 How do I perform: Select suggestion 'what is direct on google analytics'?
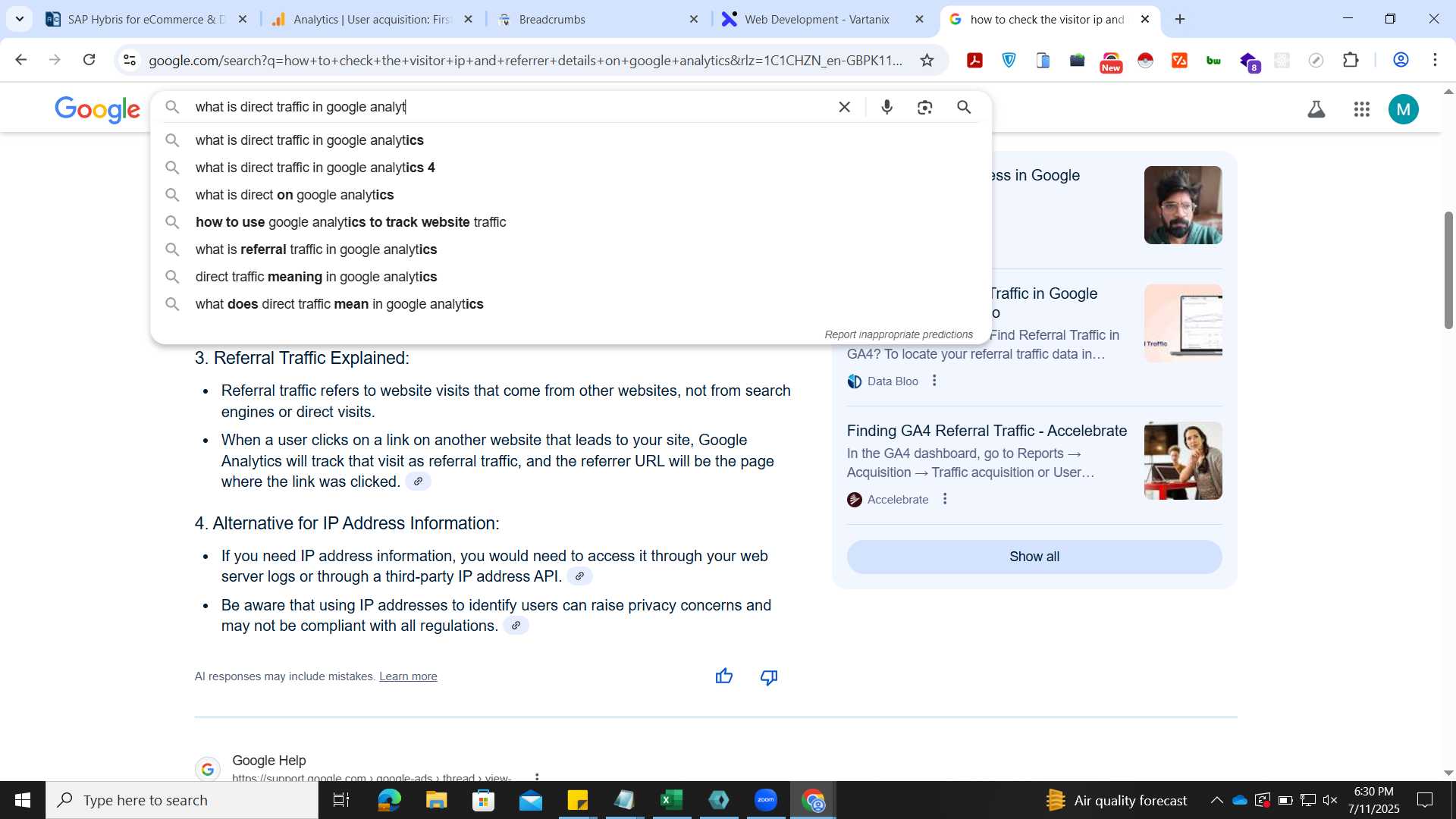tap(571, 195)
